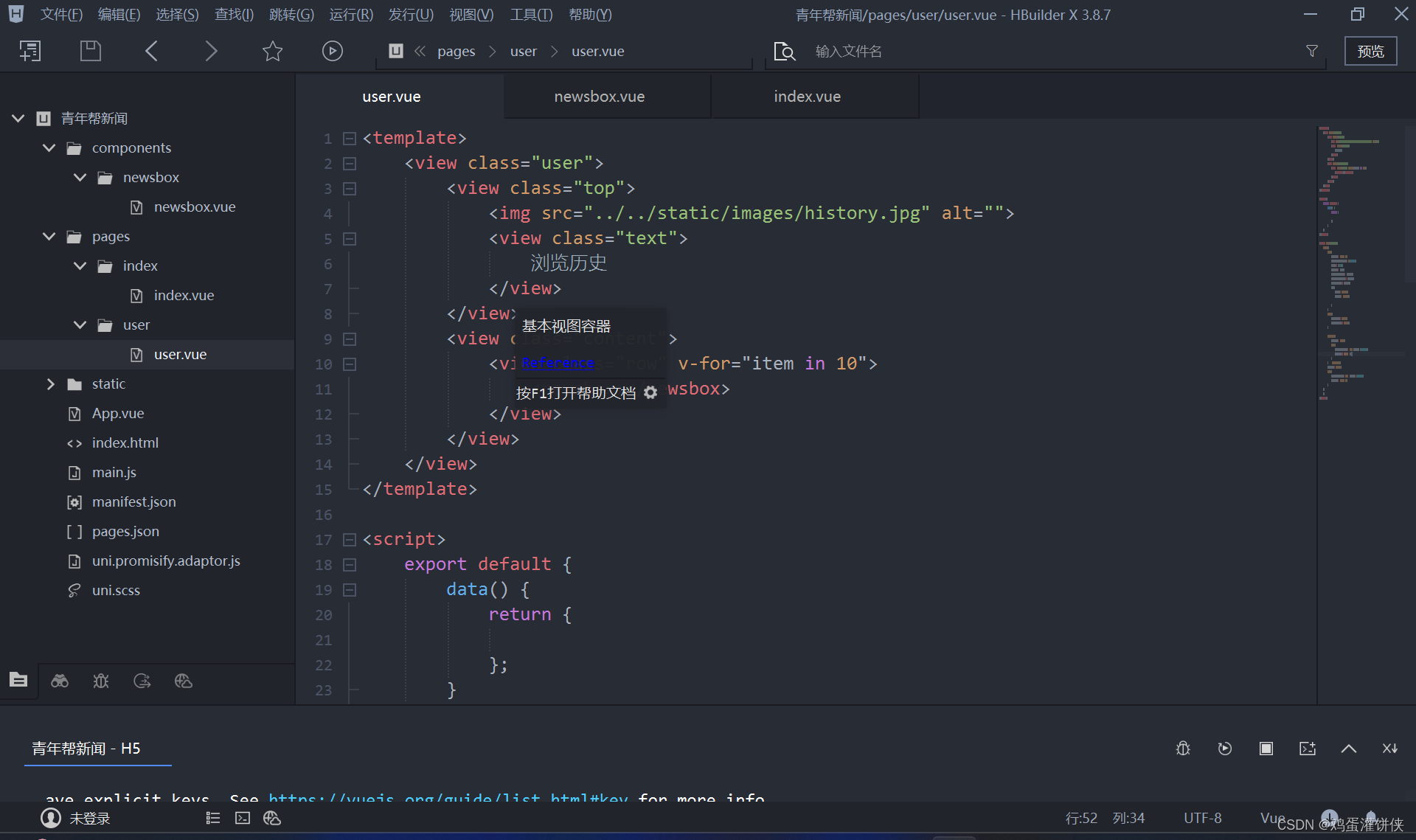Image resolution: width=1416 pixels, height=840 pixels.
Task: Click the breadcrumb collapse double-arrow icon
Action: pos(420,51)
